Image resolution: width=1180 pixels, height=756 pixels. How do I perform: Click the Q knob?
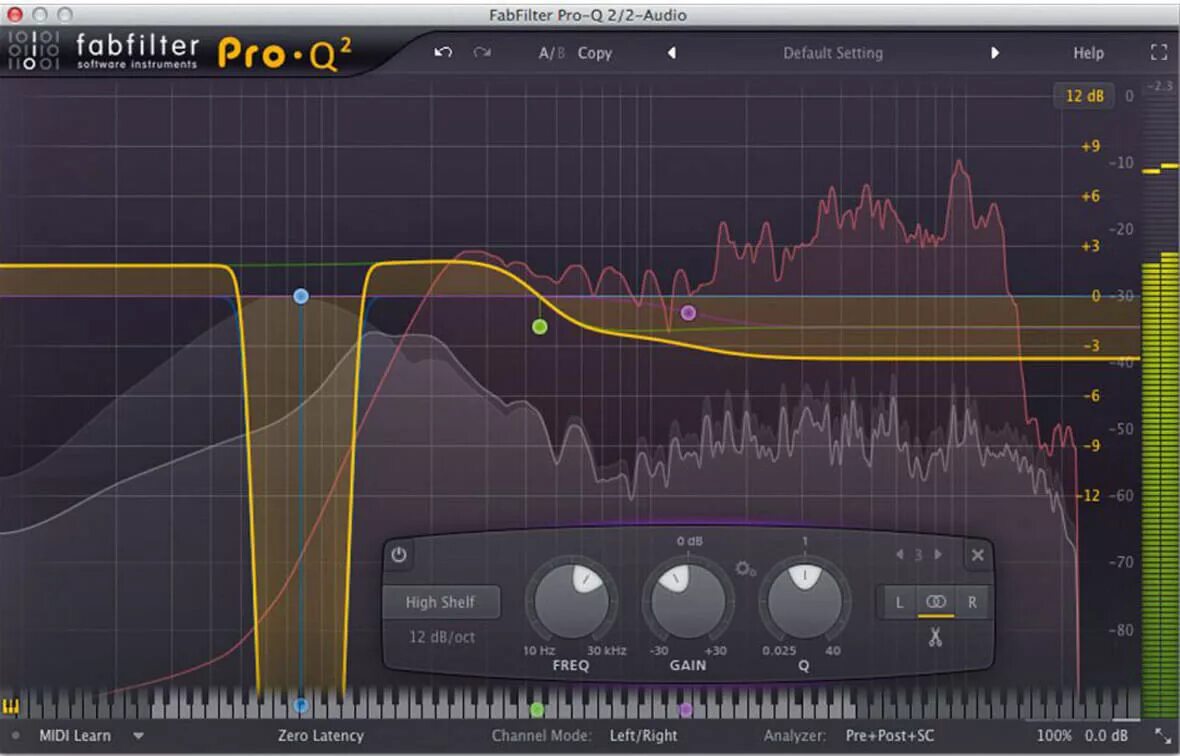click(x=804, y=603)
